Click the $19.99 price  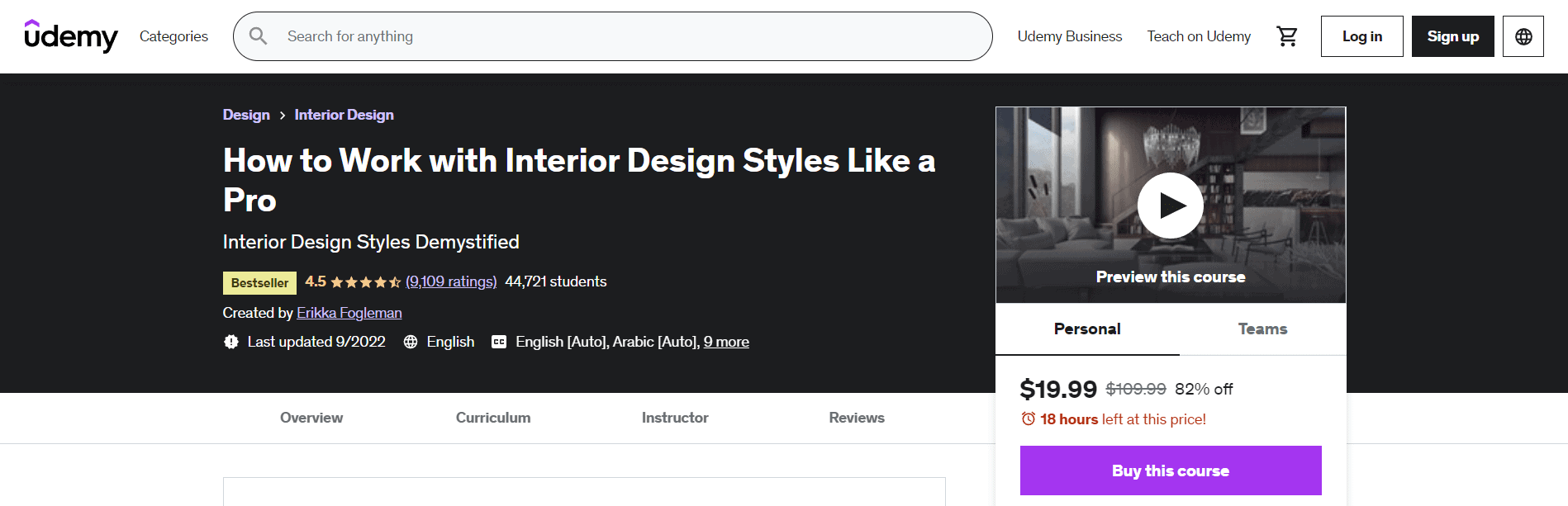coord(1058,389)
